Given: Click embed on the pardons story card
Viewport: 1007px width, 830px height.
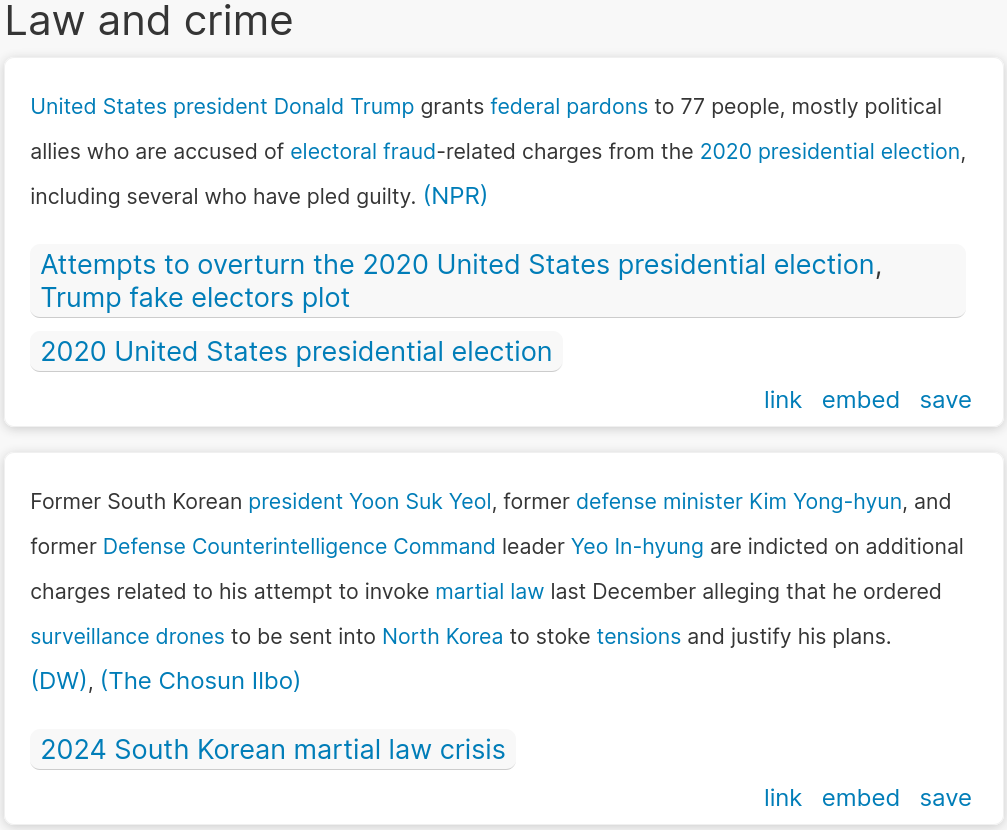Looking at the screenshot, I should pyautogui.click(x=860, y=399).
